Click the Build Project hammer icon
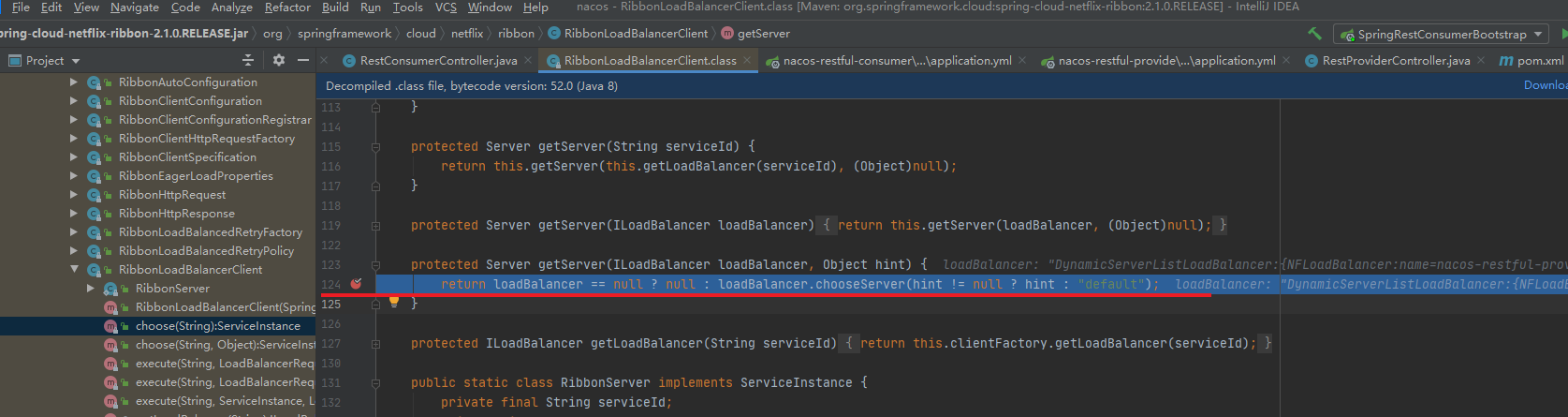Viewport: 1568px width, 417px height. pos(1315,34)
